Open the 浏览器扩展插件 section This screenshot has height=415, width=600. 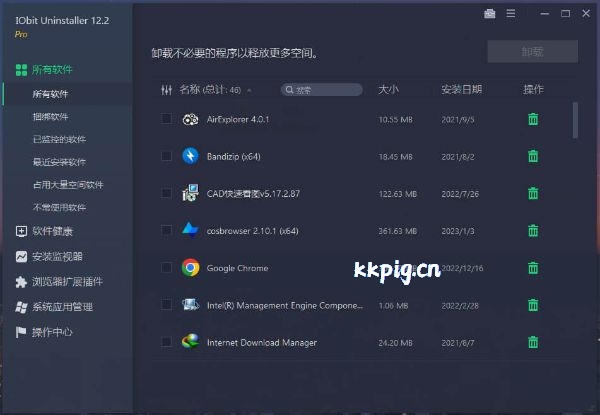[67, 282]
